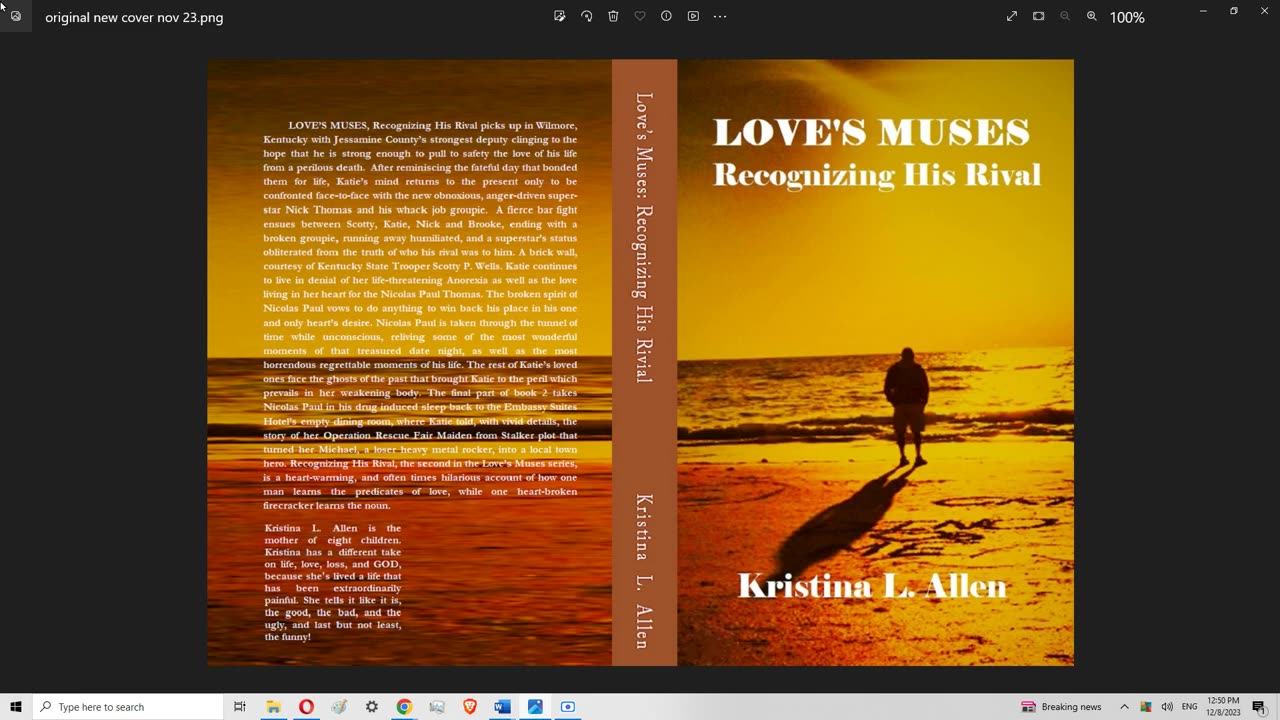Open Task View on the taskbar
The height and width of the screenshot is (720, 1280).
(x=240, y=707)
